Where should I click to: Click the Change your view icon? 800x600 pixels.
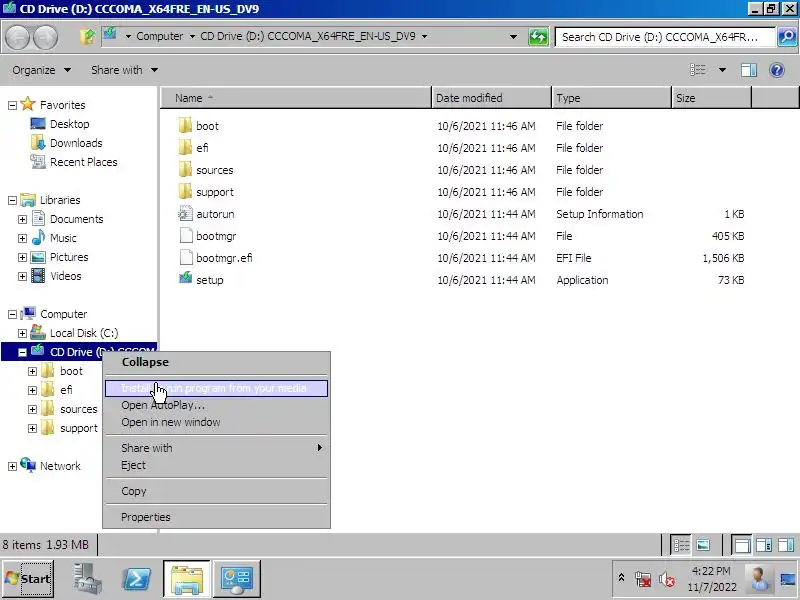pos(697,70)
